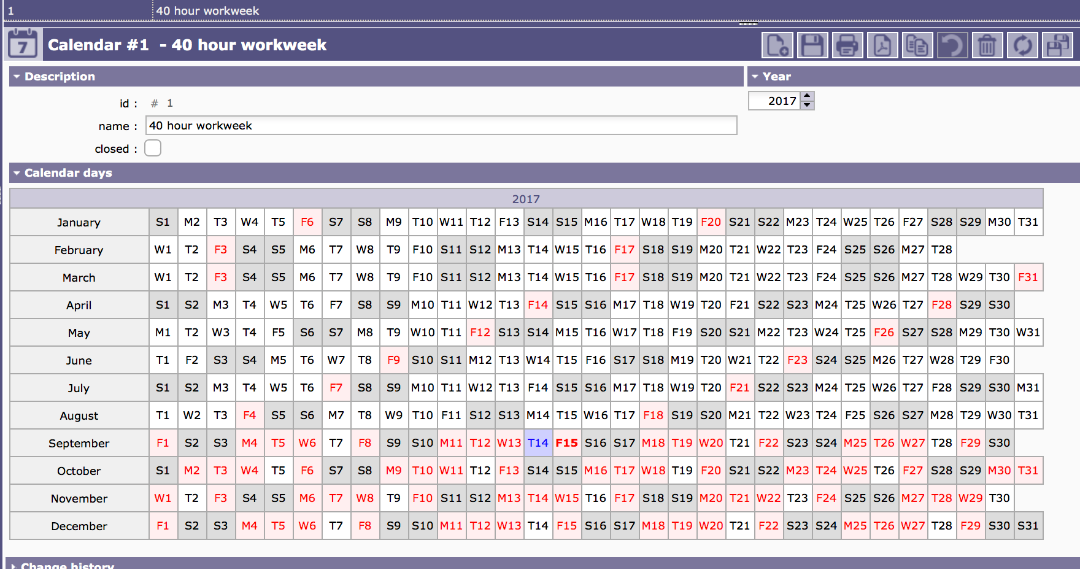This screenshot has width=1080, height=569.
Task: Toggle the closed checkbox
Action: 153,148
